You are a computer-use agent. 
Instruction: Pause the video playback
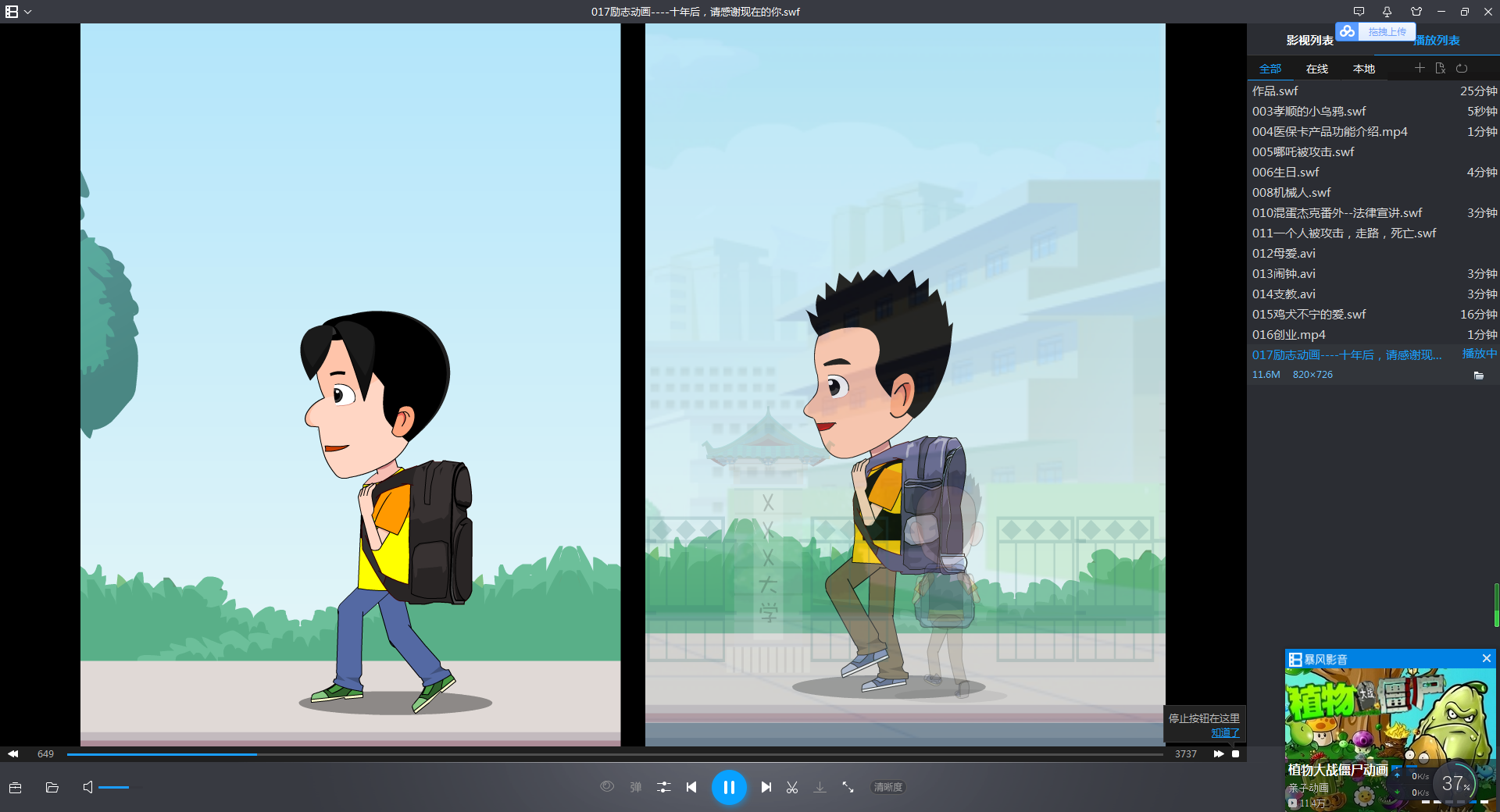(x=729, y=787)
